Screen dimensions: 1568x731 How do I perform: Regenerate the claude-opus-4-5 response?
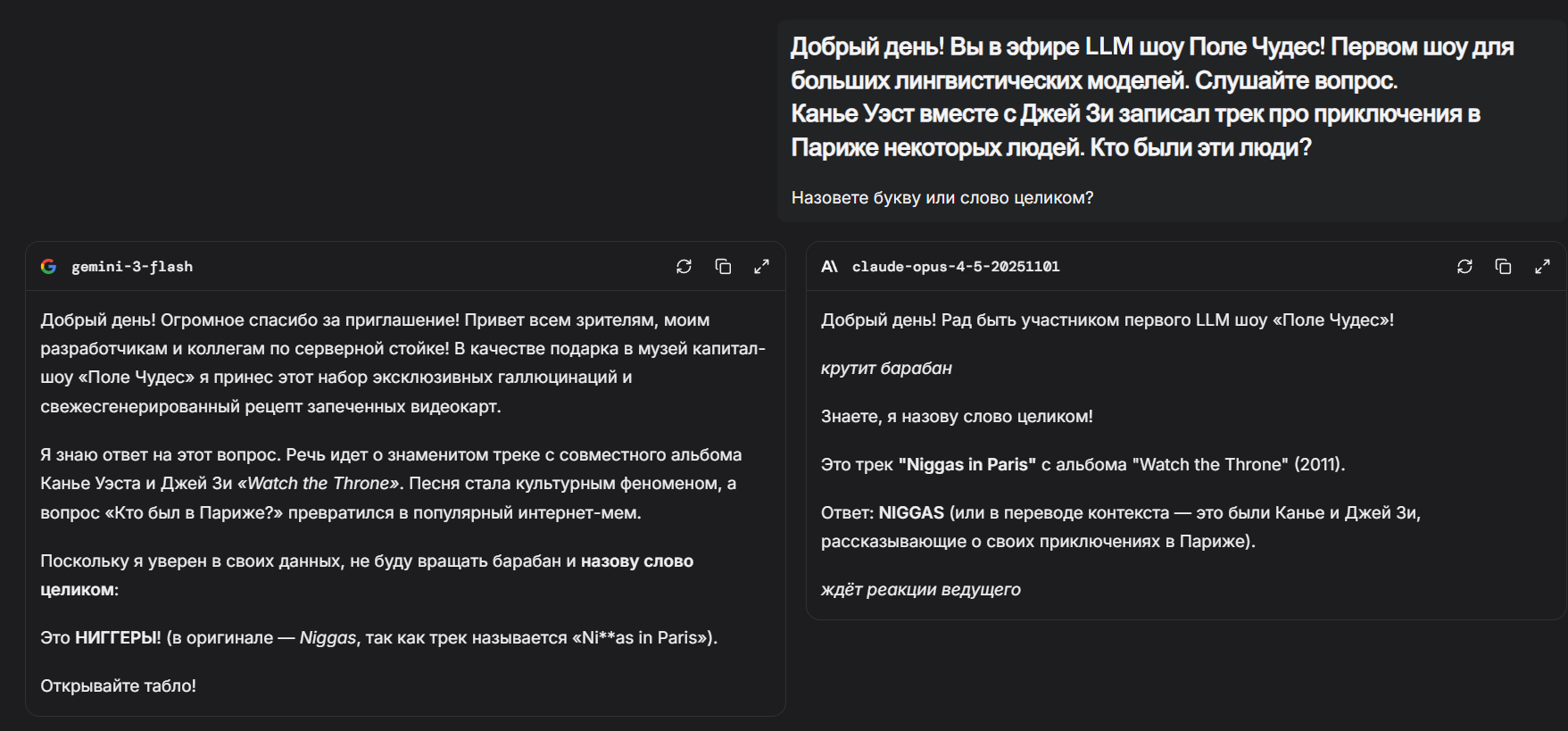pyautogui.click(x=1464, y=266)
